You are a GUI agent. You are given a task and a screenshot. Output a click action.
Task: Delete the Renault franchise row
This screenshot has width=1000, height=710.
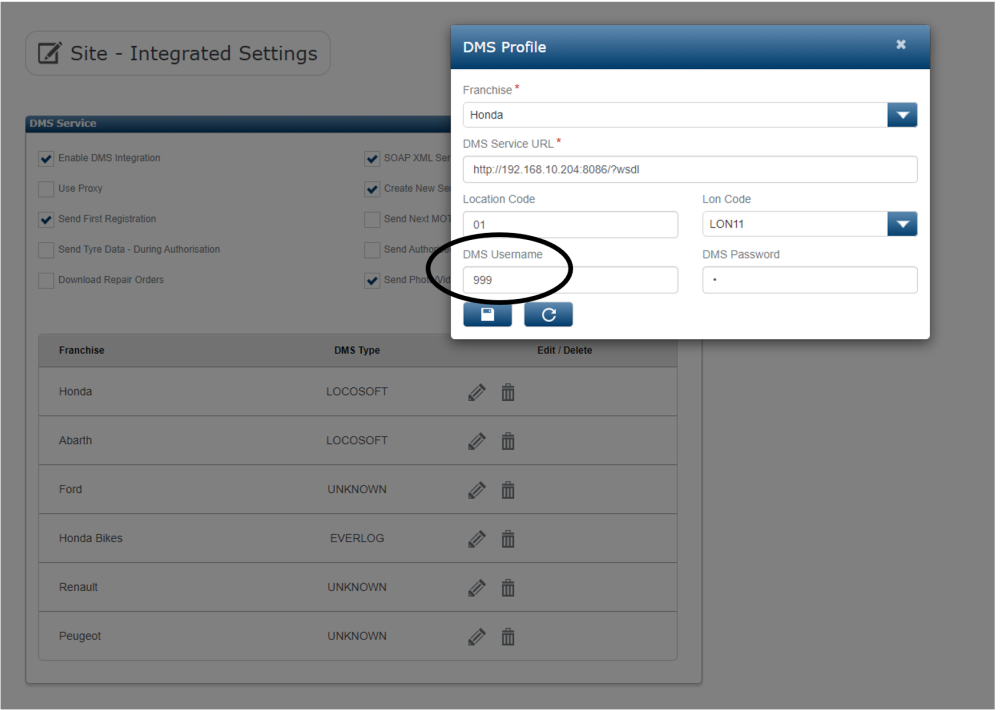508,588
